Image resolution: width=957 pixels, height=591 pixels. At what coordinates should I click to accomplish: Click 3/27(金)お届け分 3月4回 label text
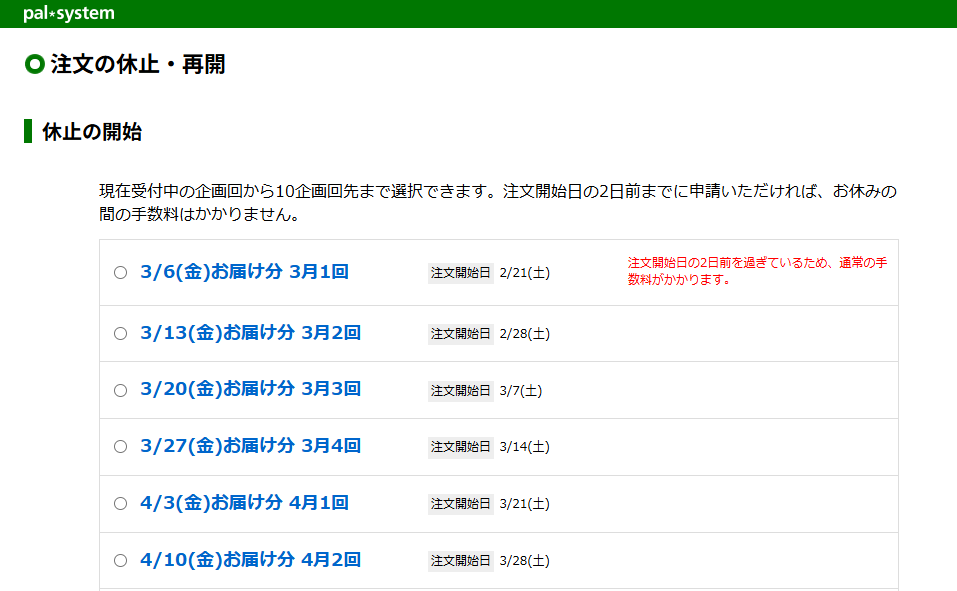pos(250,446)
